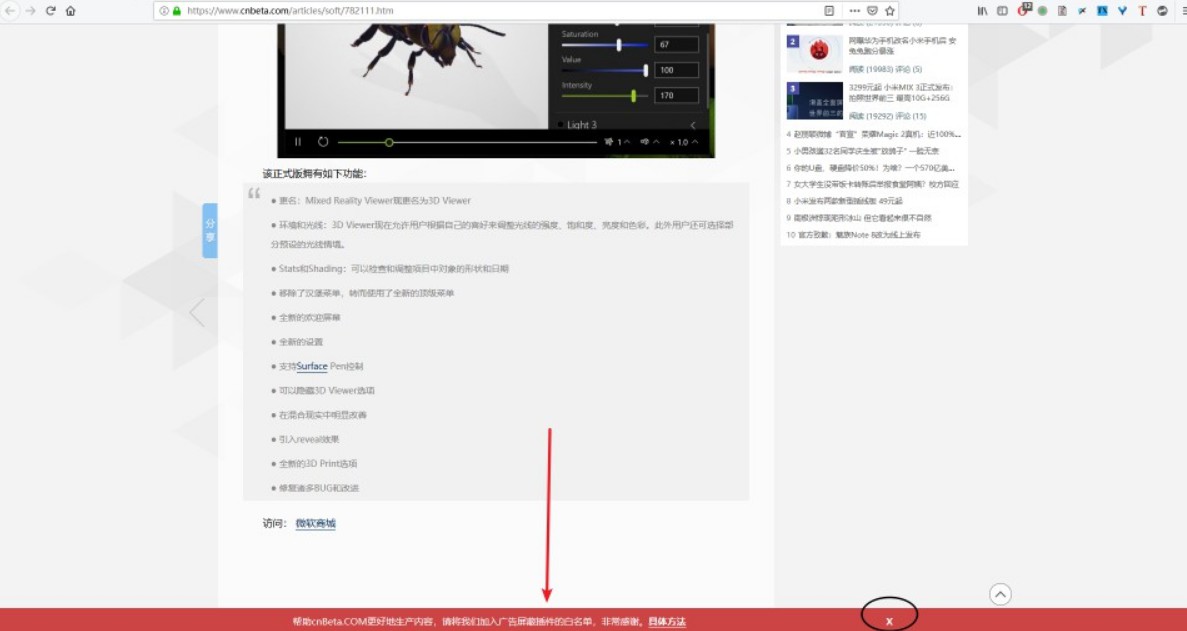Click the scroll-to-top circle arrow

(1000, 594)
